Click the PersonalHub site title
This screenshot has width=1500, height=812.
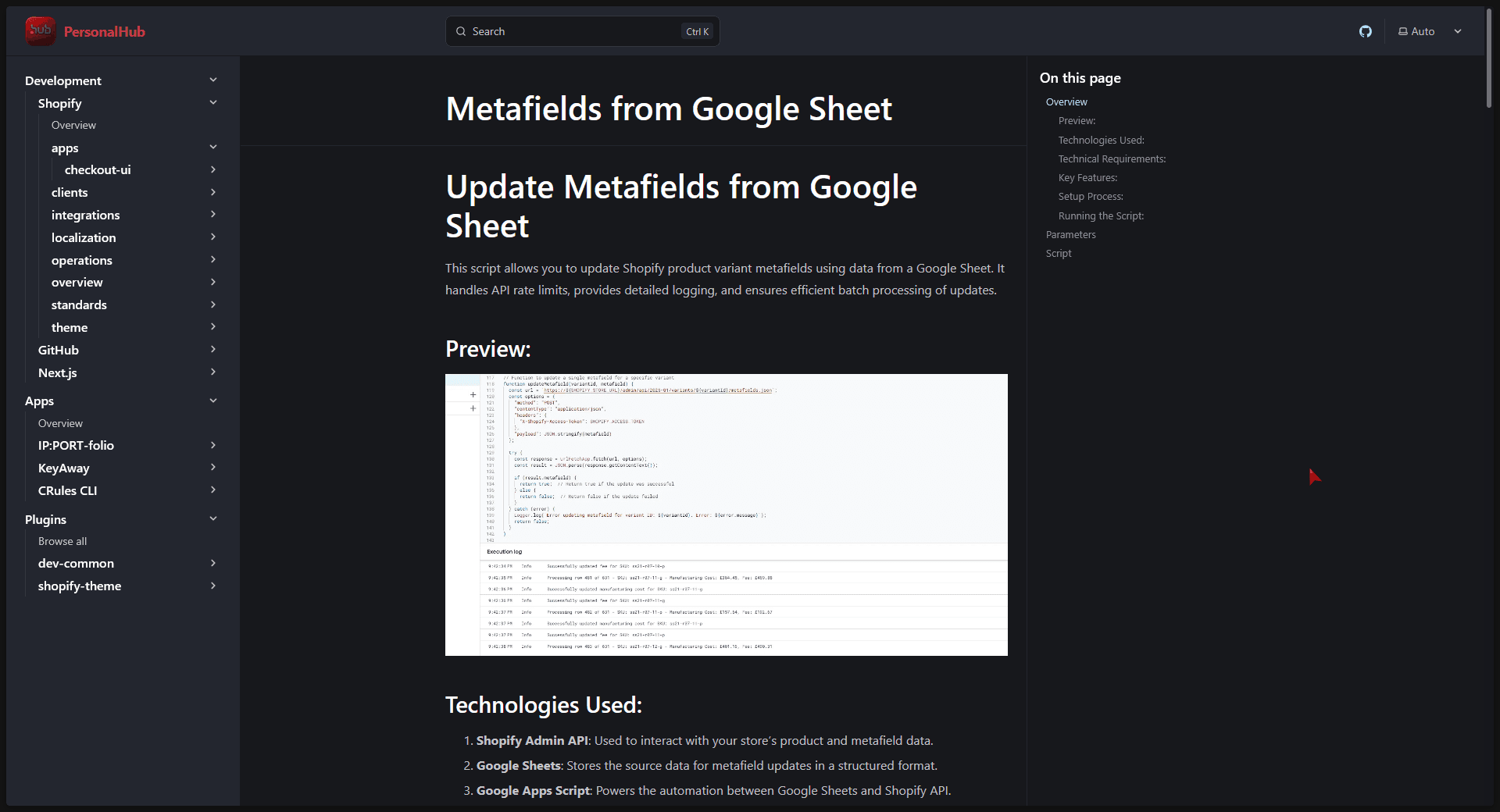click(x=105, y=31)
